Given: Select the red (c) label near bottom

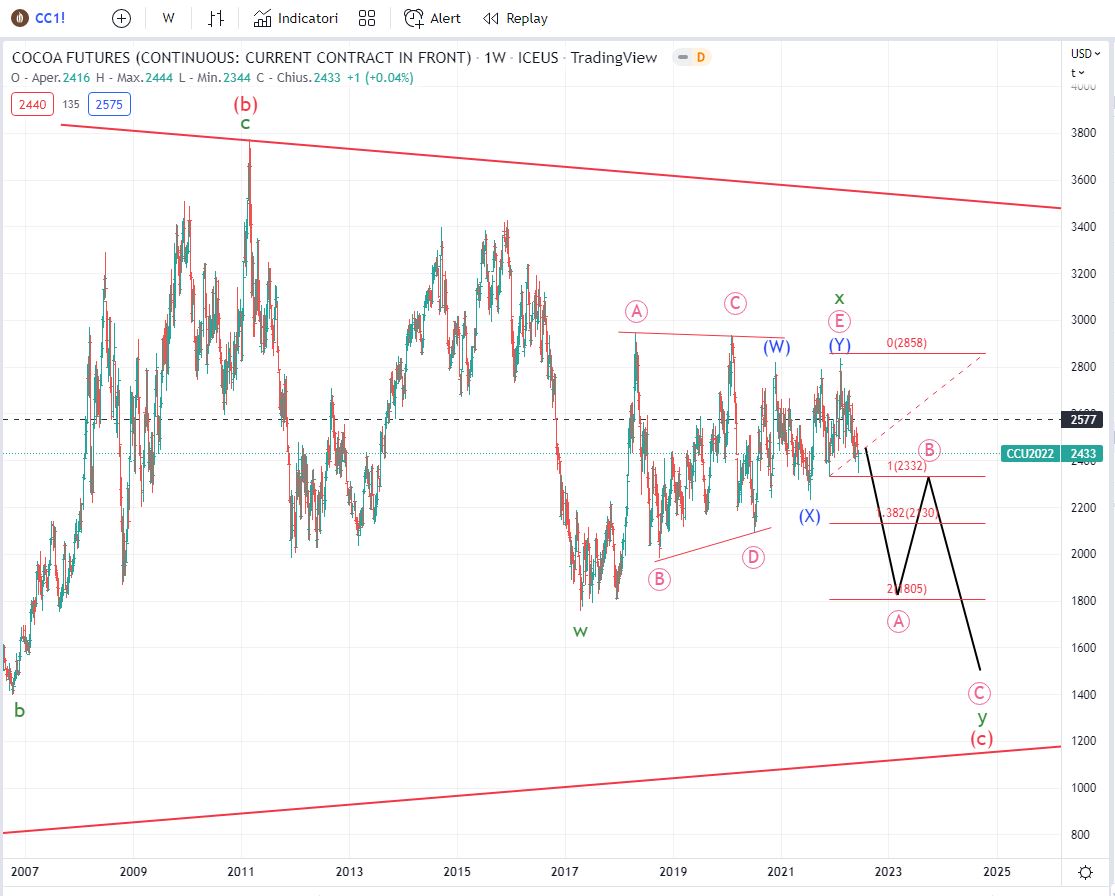Looking at the screenshot, I should 981,739.
